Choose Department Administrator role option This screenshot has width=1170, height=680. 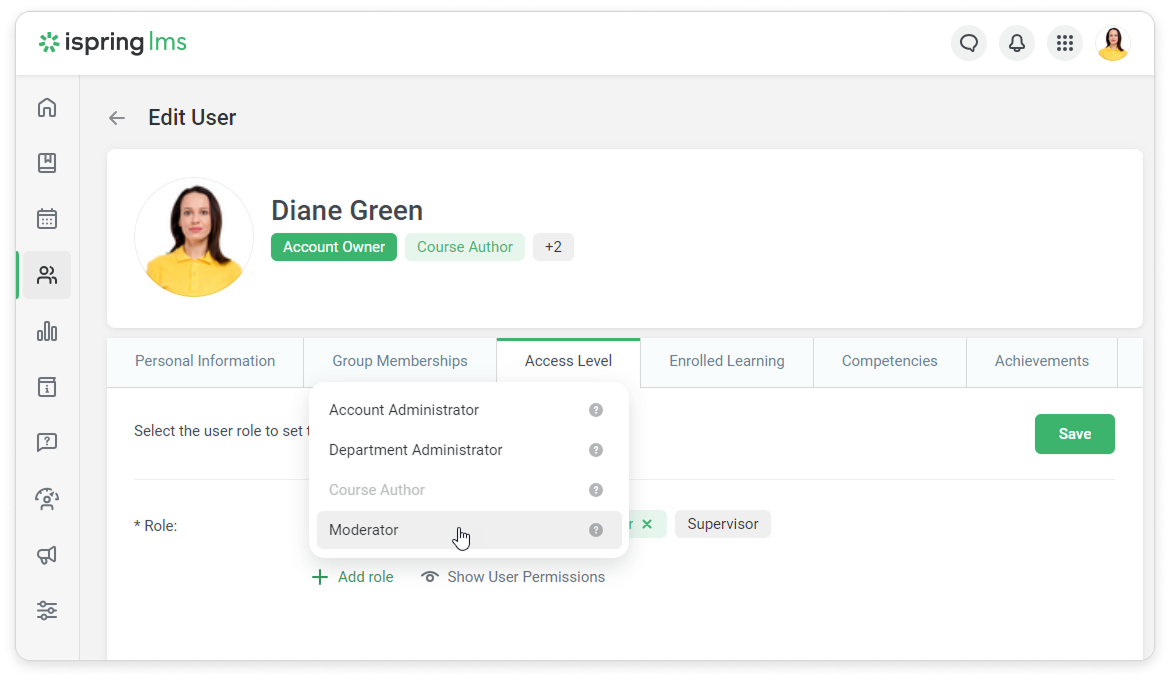coord(415,450)
